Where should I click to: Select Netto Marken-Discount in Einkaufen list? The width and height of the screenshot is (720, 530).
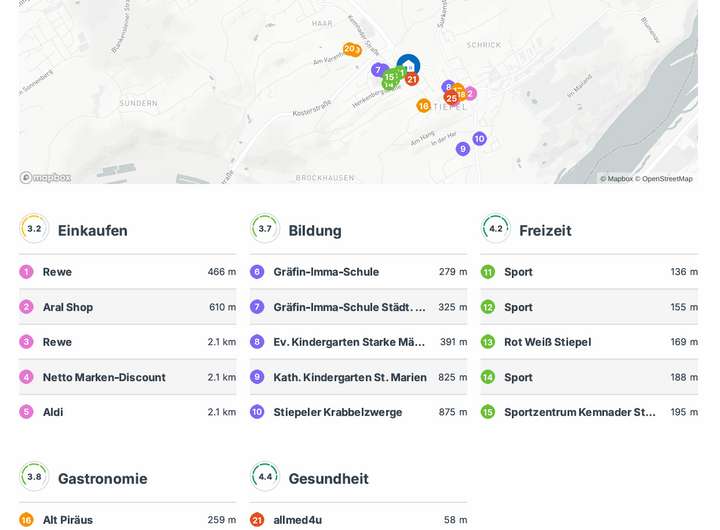(x=104, y=377)
